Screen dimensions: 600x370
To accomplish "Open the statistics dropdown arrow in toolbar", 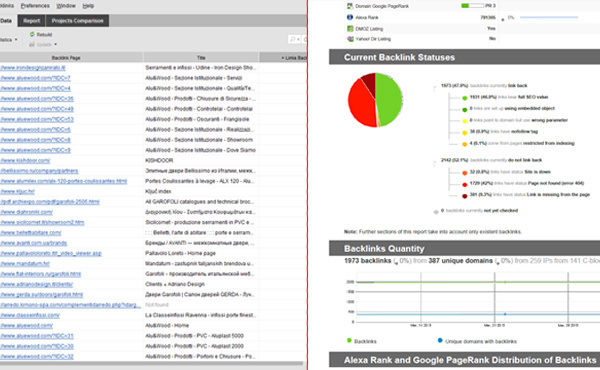I will [16, 39].
